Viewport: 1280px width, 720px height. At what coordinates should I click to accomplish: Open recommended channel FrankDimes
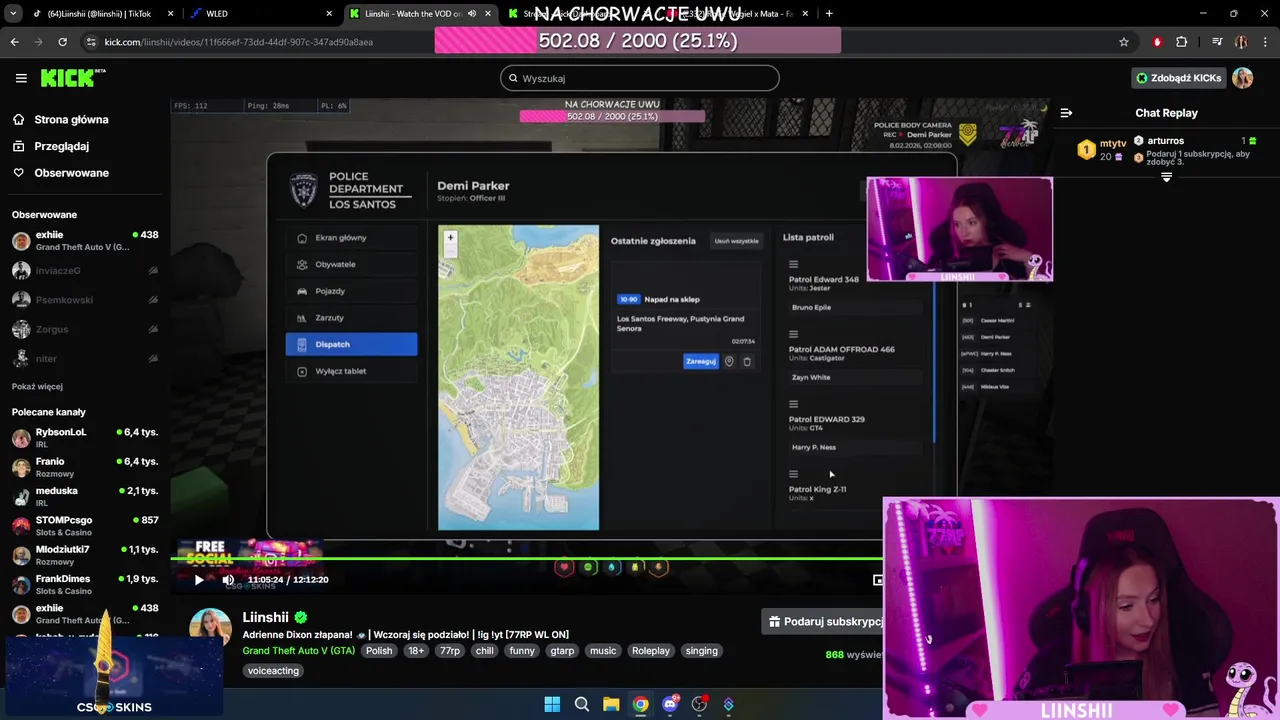pos(85,584)
